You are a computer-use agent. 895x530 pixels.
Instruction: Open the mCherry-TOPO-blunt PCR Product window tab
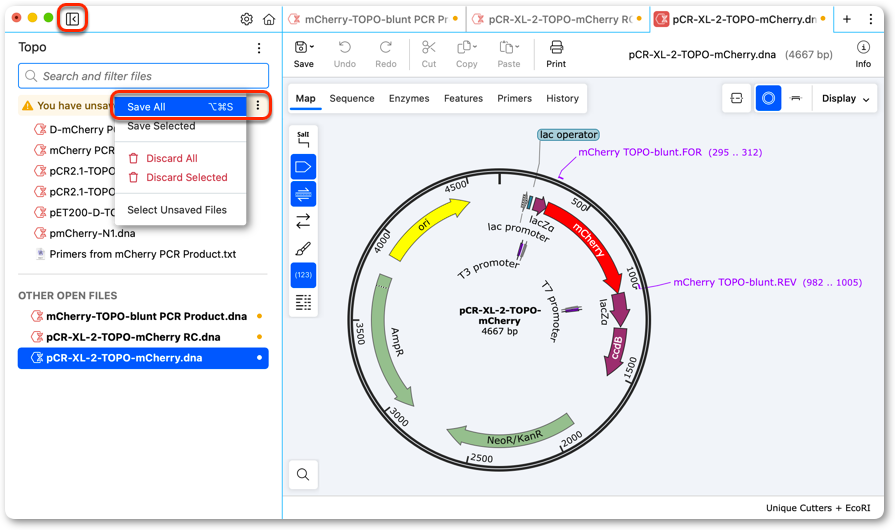point(374,19)
